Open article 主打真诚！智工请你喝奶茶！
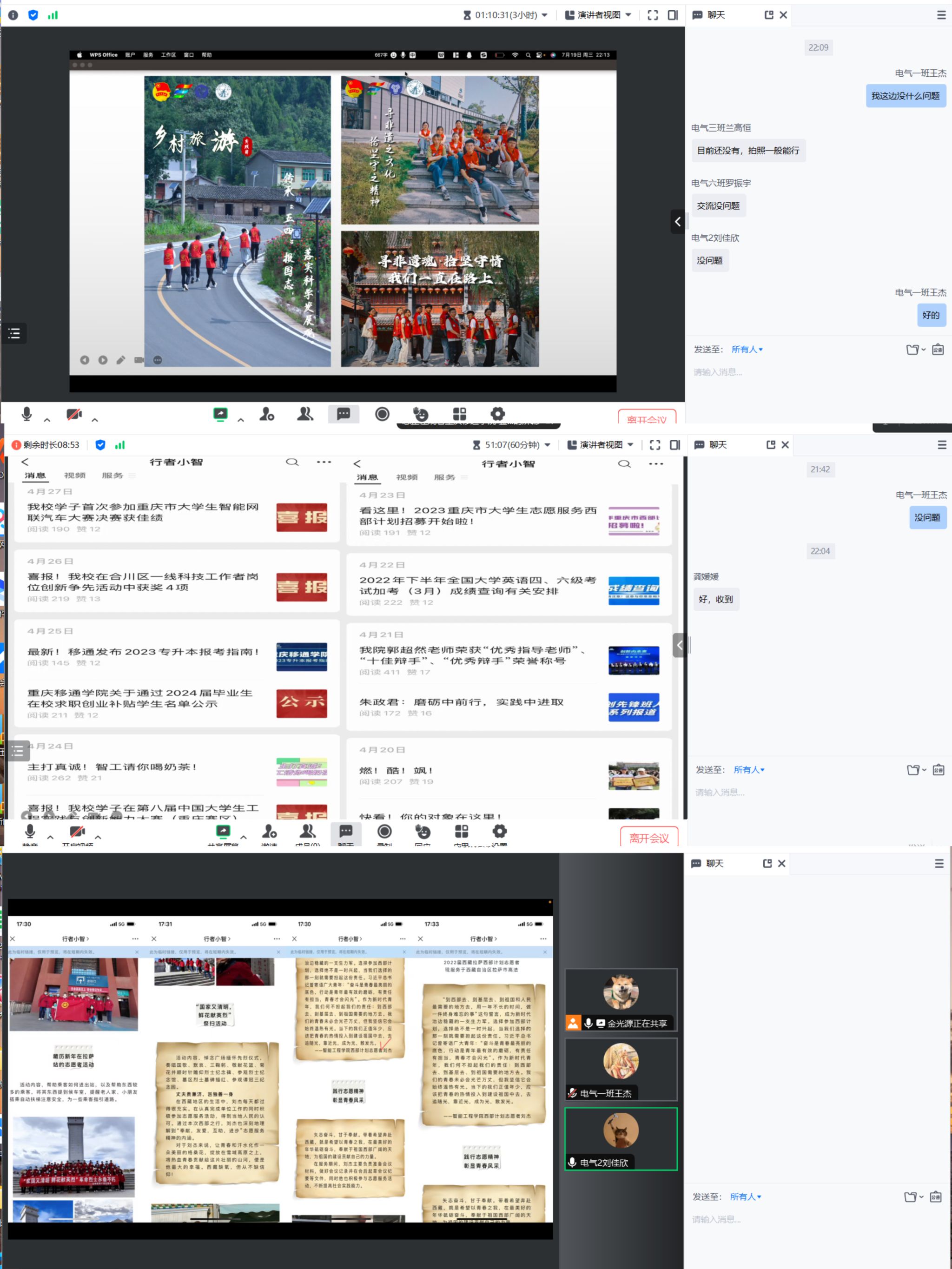Viewport: 952px width, 1269px height. 112,767
